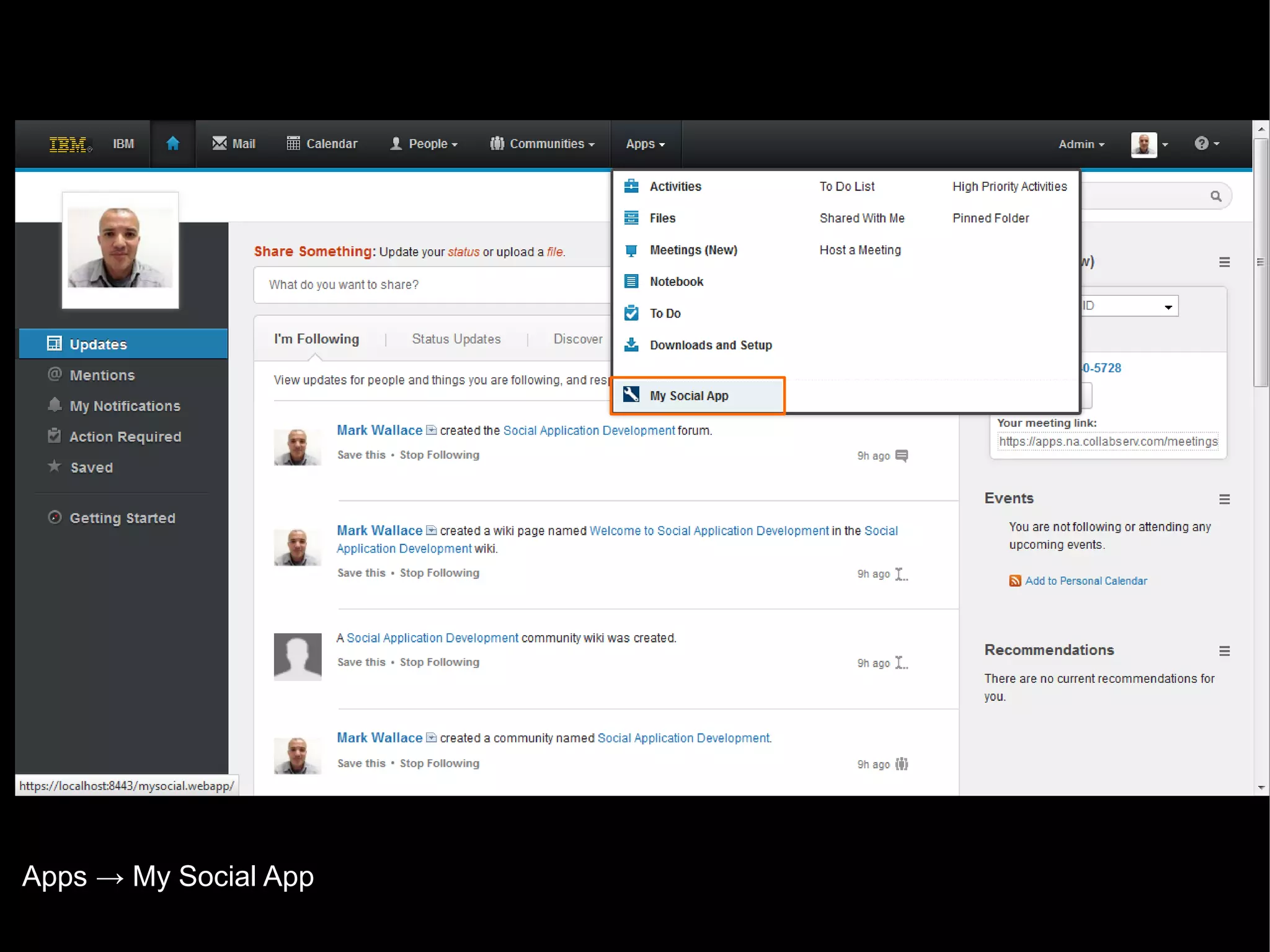Viewport: 1270px width, 952px height.
Task: Open Files from Apps menu
Action: 662,218
